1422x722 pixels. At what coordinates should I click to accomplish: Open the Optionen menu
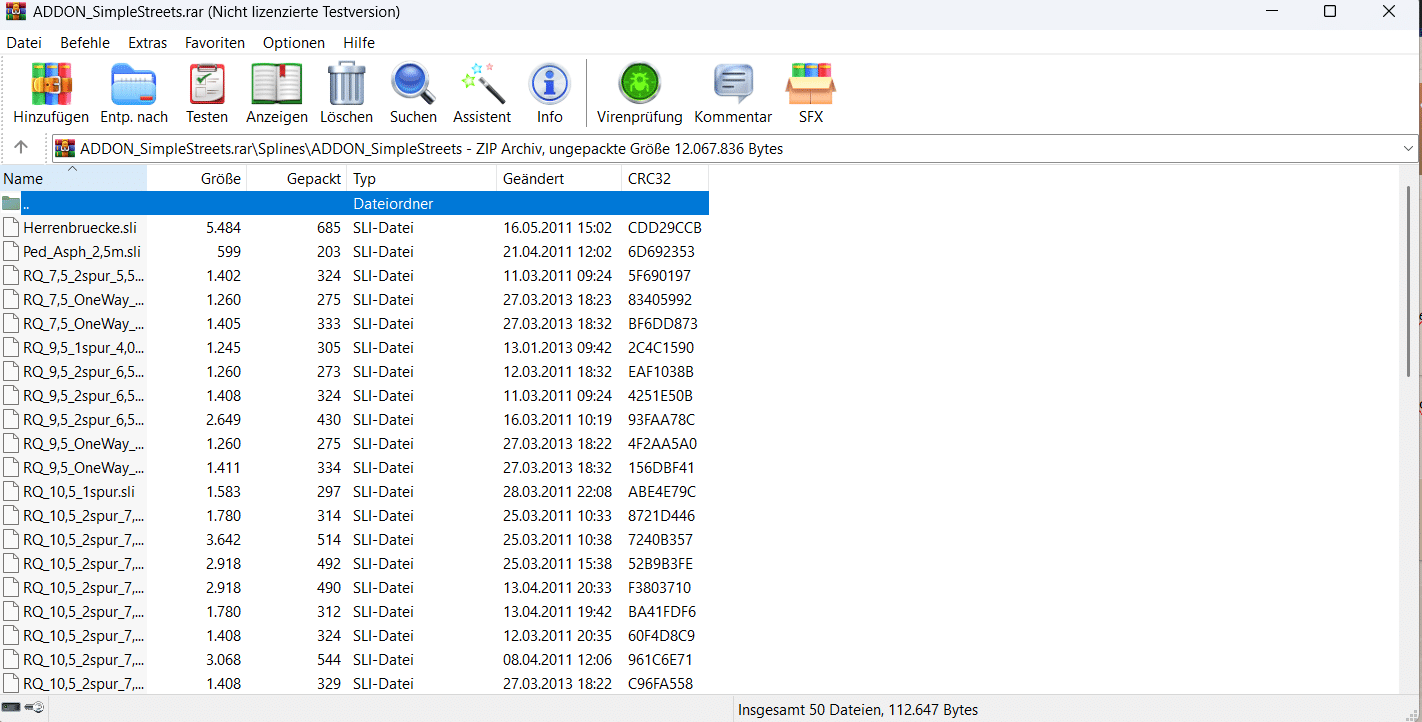pos(294,43)
